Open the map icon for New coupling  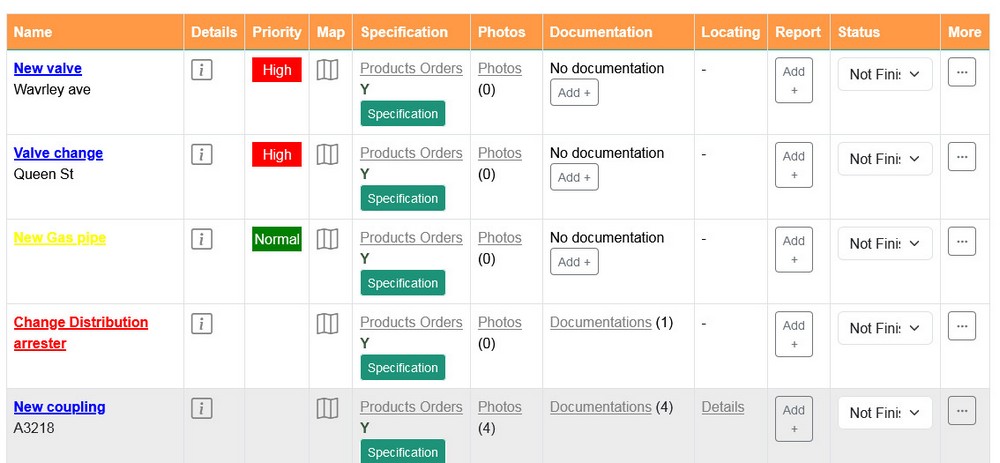[x=328, y=408]
